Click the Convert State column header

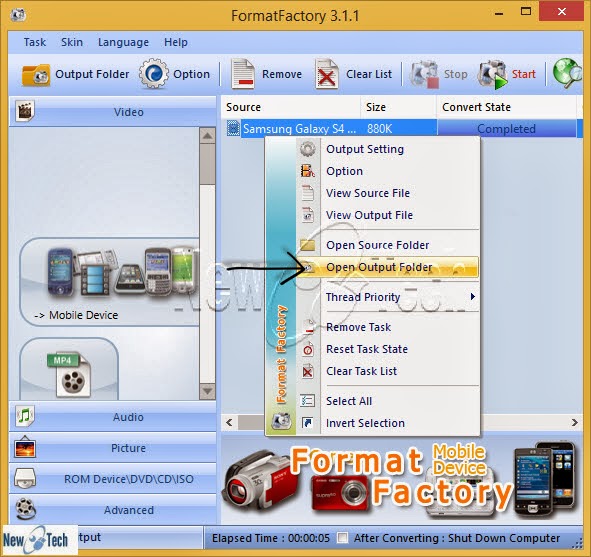(506, 107)
